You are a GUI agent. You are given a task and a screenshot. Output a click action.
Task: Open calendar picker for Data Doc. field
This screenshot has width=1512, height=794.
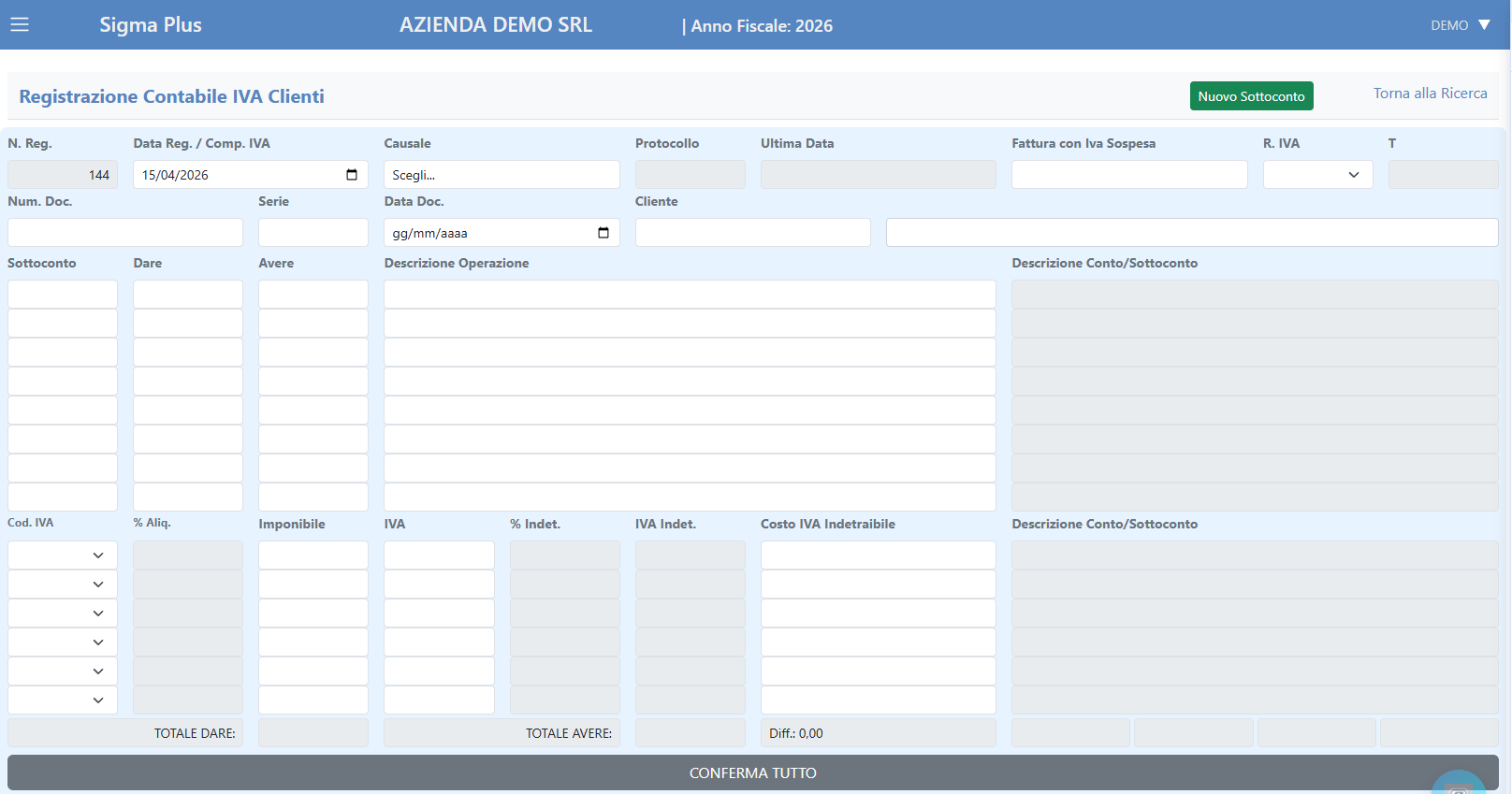(x=603, y=233)
